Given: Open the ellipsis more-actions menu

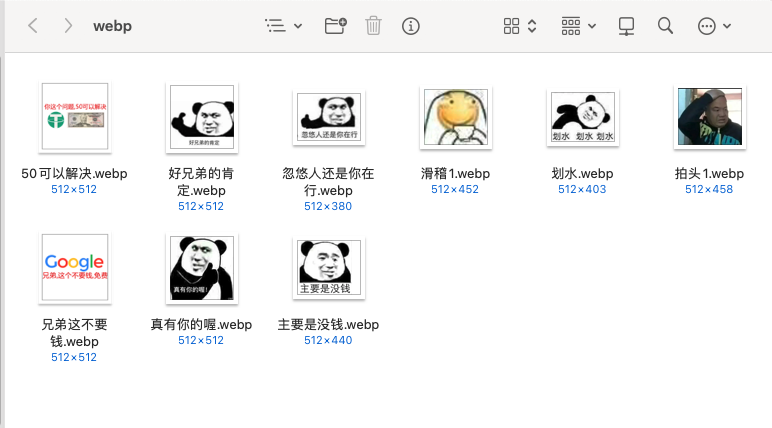Looking at the screenshot, I should (714, 26).
